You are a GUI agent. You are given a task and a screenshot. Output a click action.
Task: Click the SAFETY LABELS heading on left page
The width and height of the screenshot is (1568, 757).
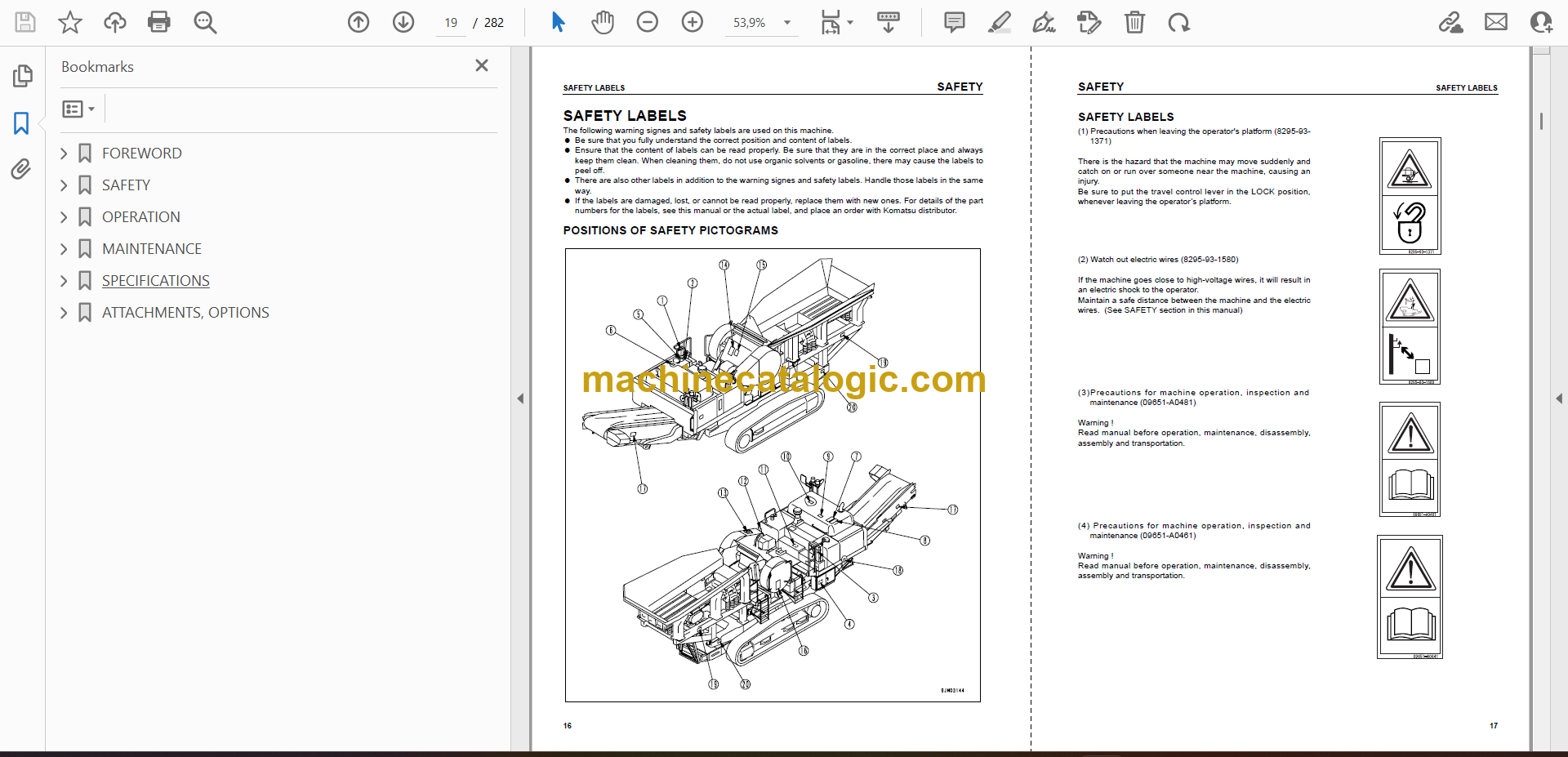(x=625, y=116)
